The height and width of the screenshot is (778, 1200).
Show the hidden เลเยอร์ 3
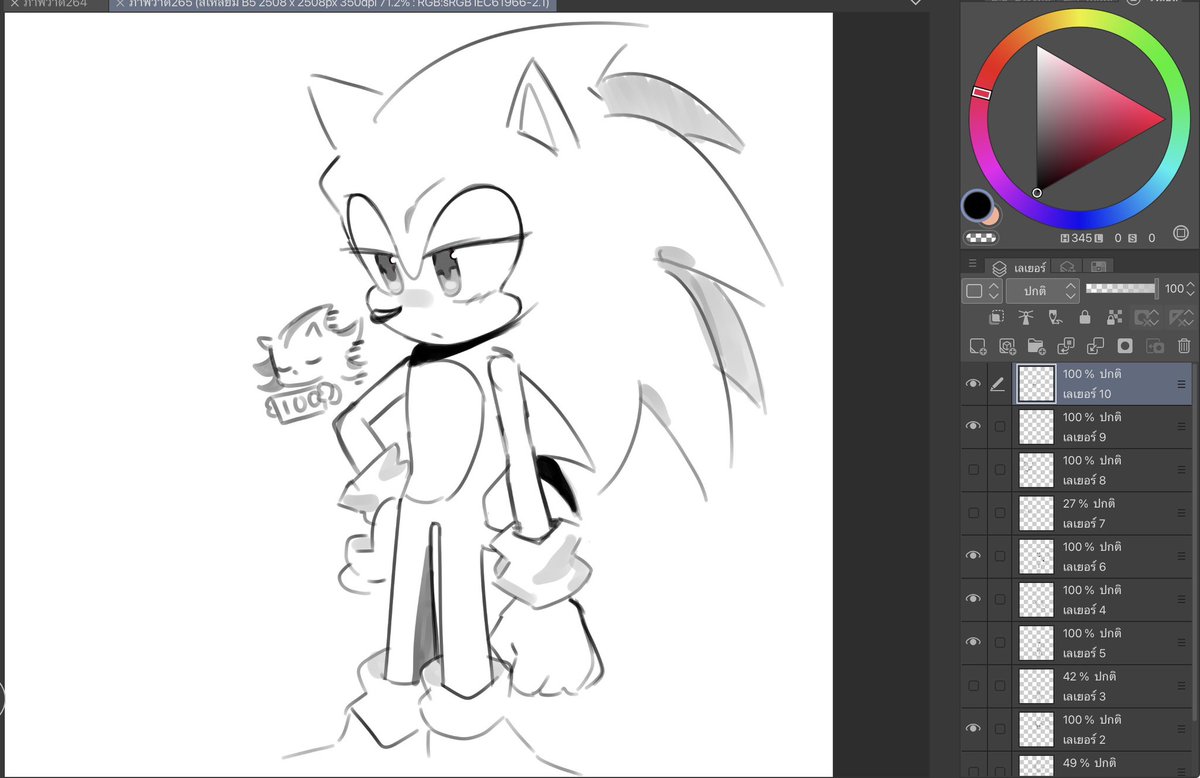[x=973, y=686]
